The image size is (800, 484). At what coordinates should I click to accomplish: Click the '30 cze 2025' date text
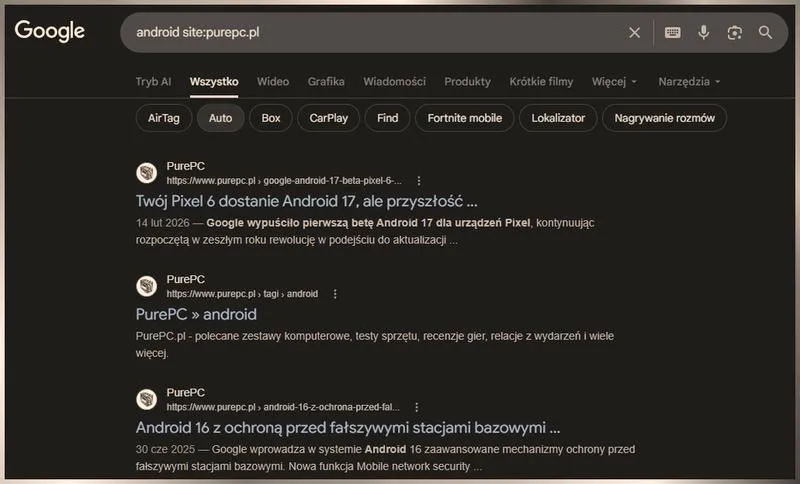pos(165,449)
